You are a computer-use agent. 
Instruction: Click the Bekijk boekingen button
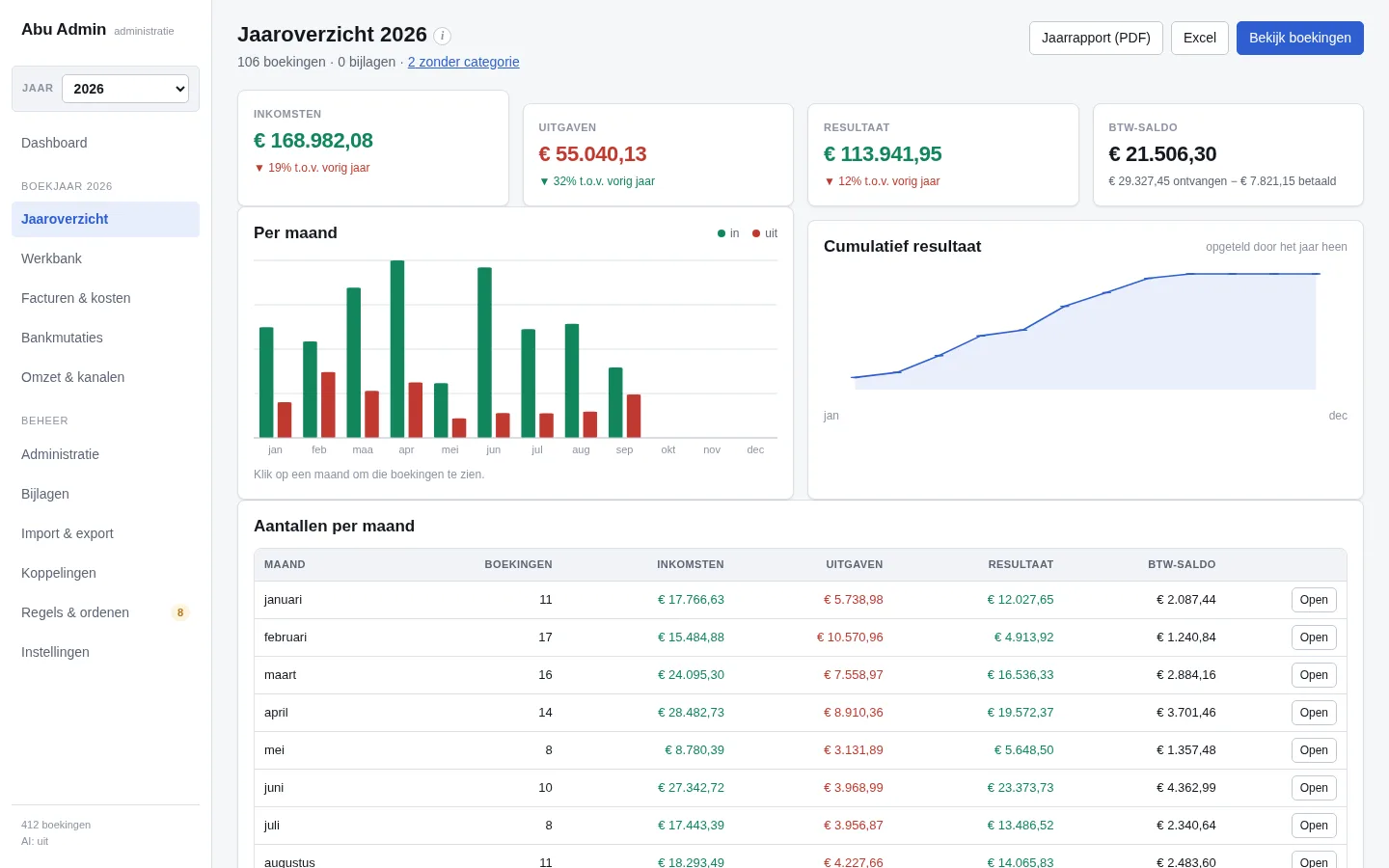coord(1300,38)
